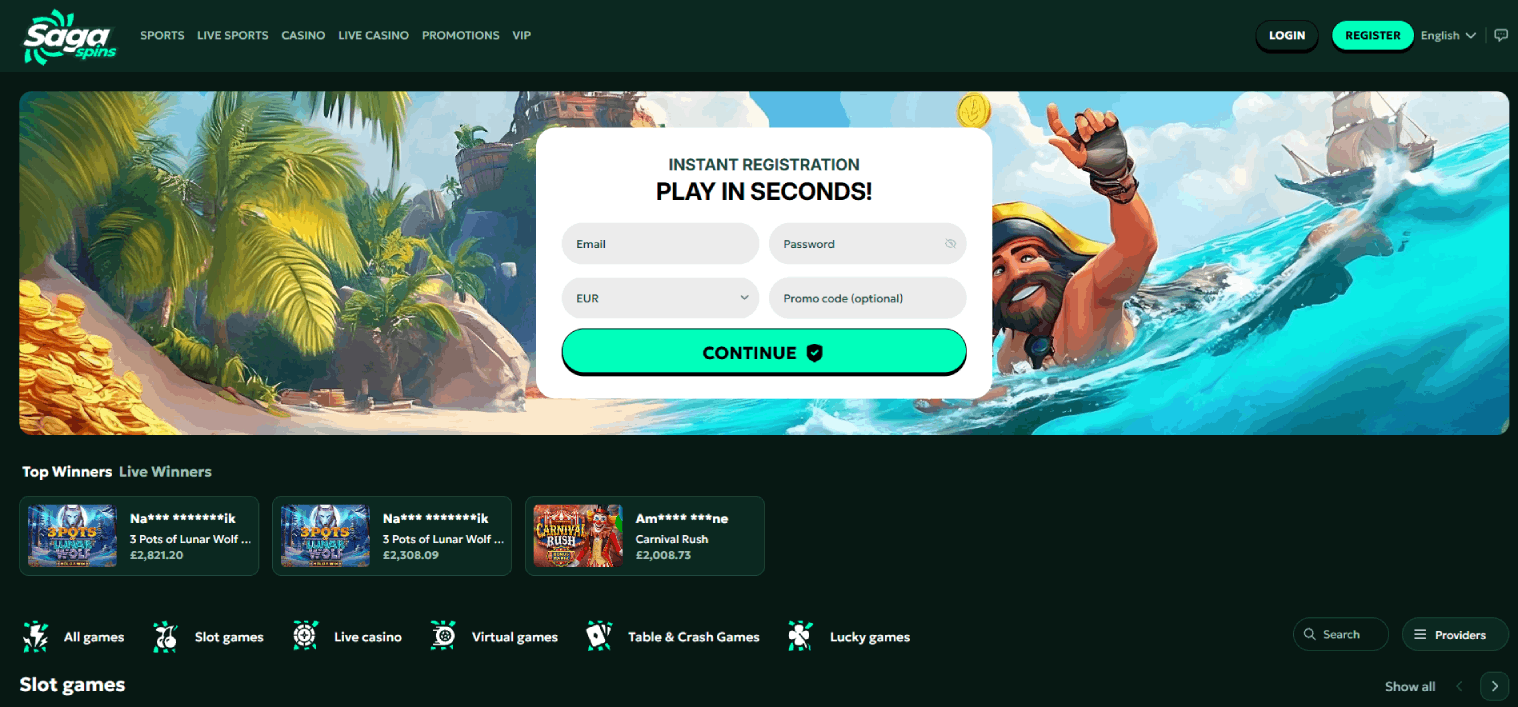Click the Saga Spins logo

coord(68,36)
